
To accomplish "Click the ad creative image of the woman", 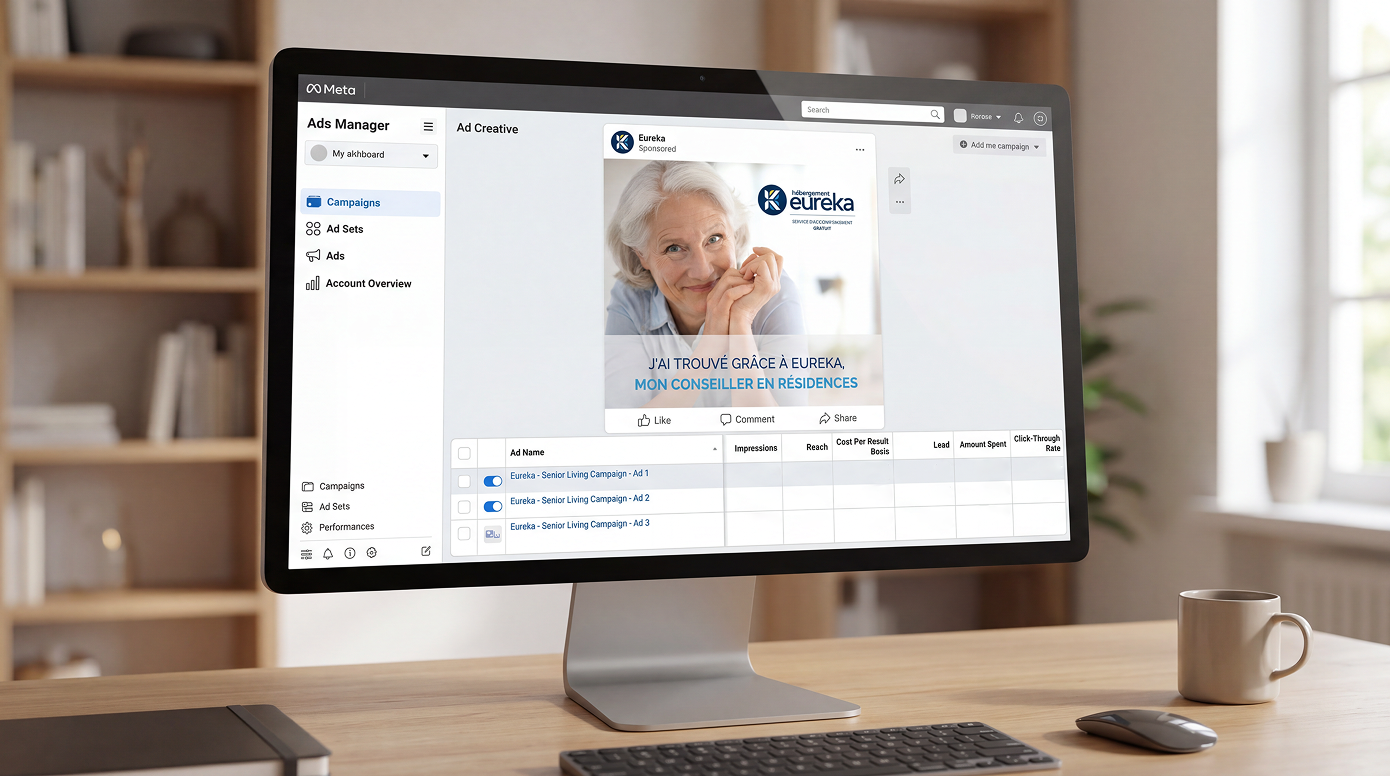I will 743,283.
